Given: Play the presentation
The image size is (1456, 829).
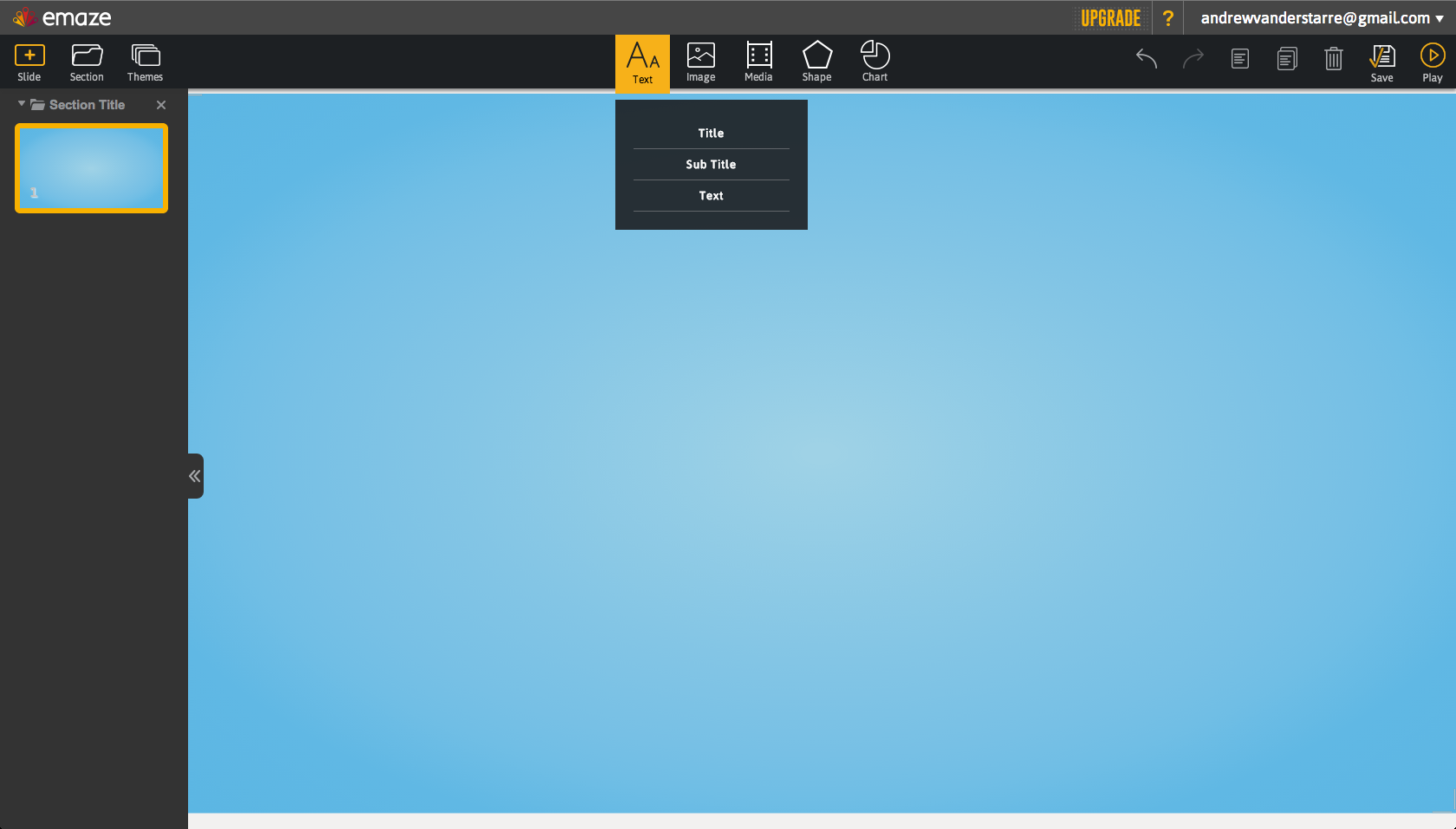Looking at the screenshot, I should pyautogui.click(x=1433, y=63).
